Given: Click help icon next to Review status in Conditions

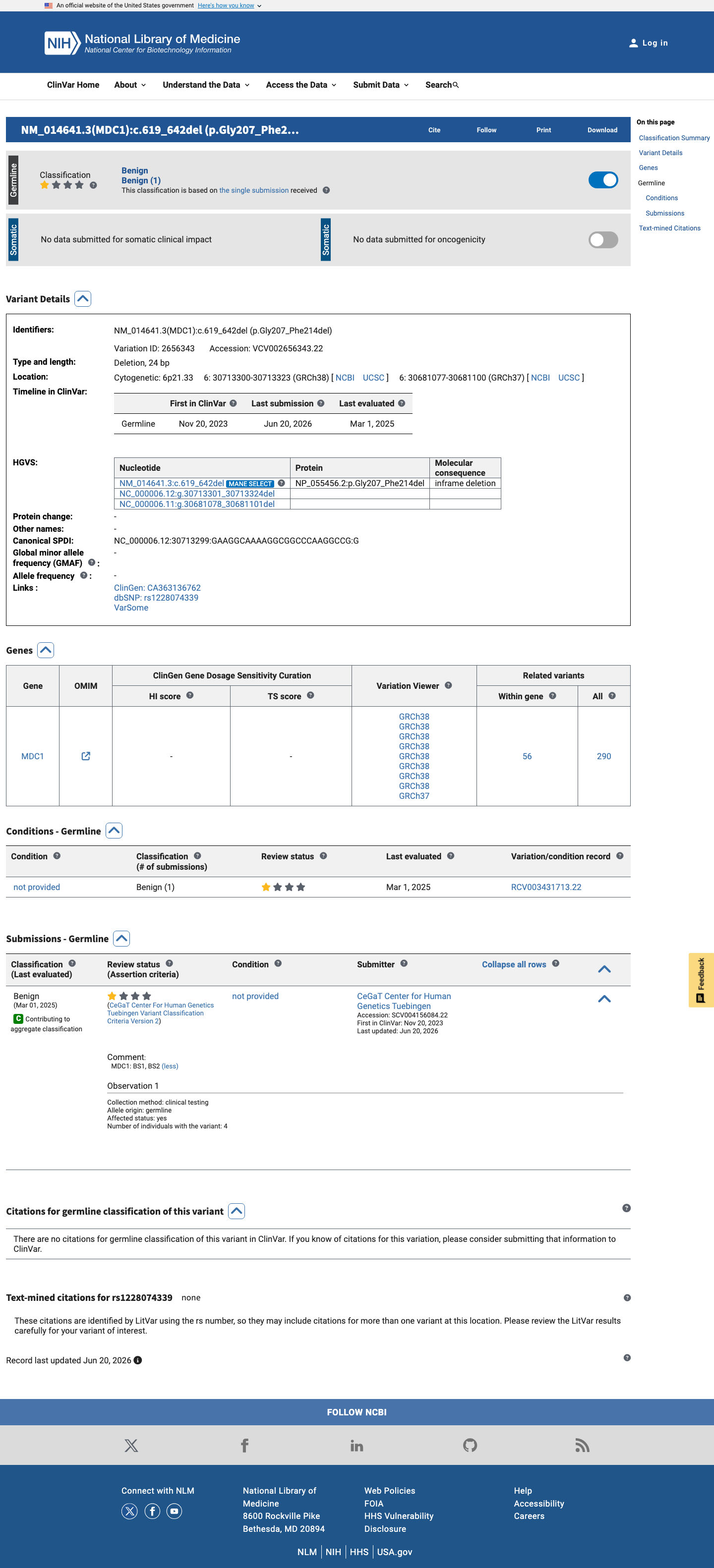Looking at the screenshot, I should click(323, 856).
